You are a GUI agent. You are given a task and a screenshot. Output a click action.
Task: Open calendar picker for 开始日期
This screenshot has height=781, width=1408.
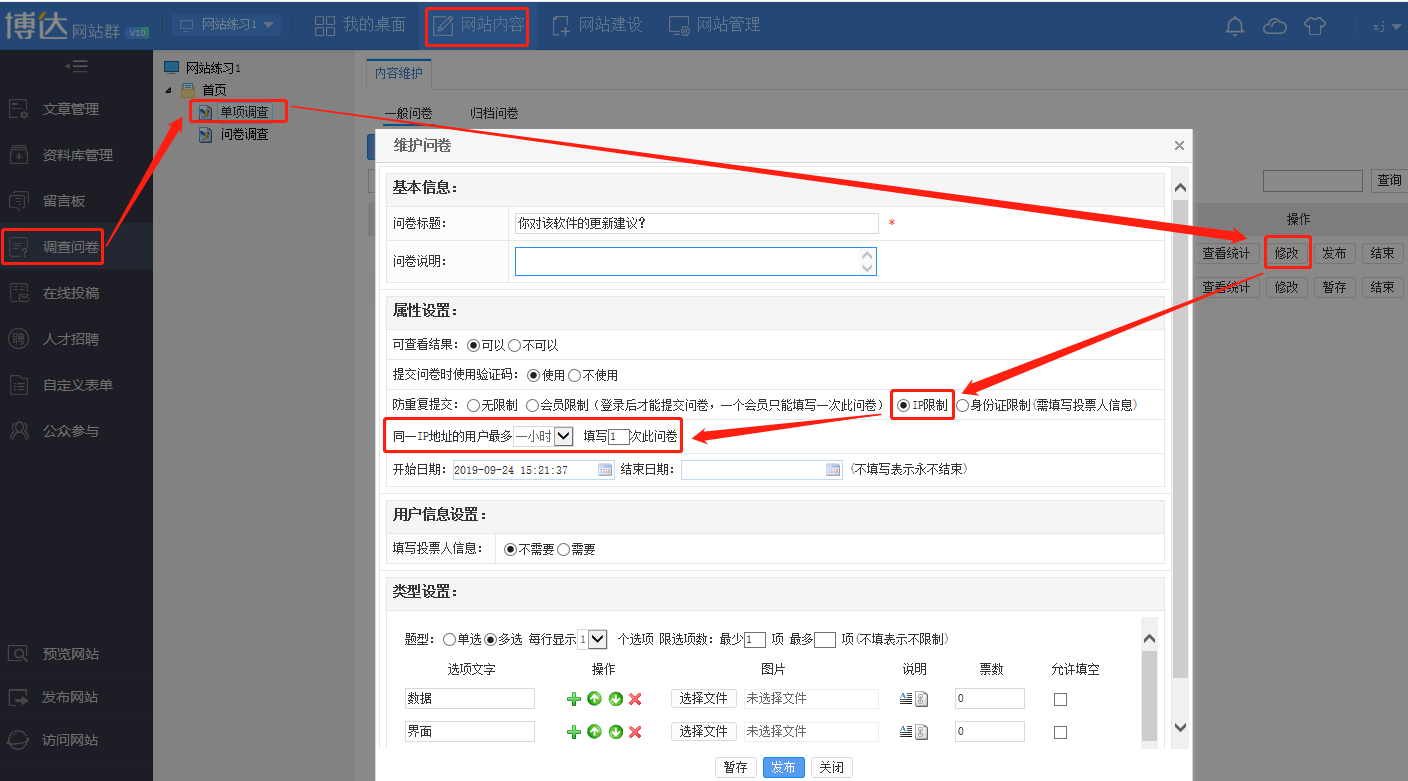pyautogui.click(x=605, y=470)
